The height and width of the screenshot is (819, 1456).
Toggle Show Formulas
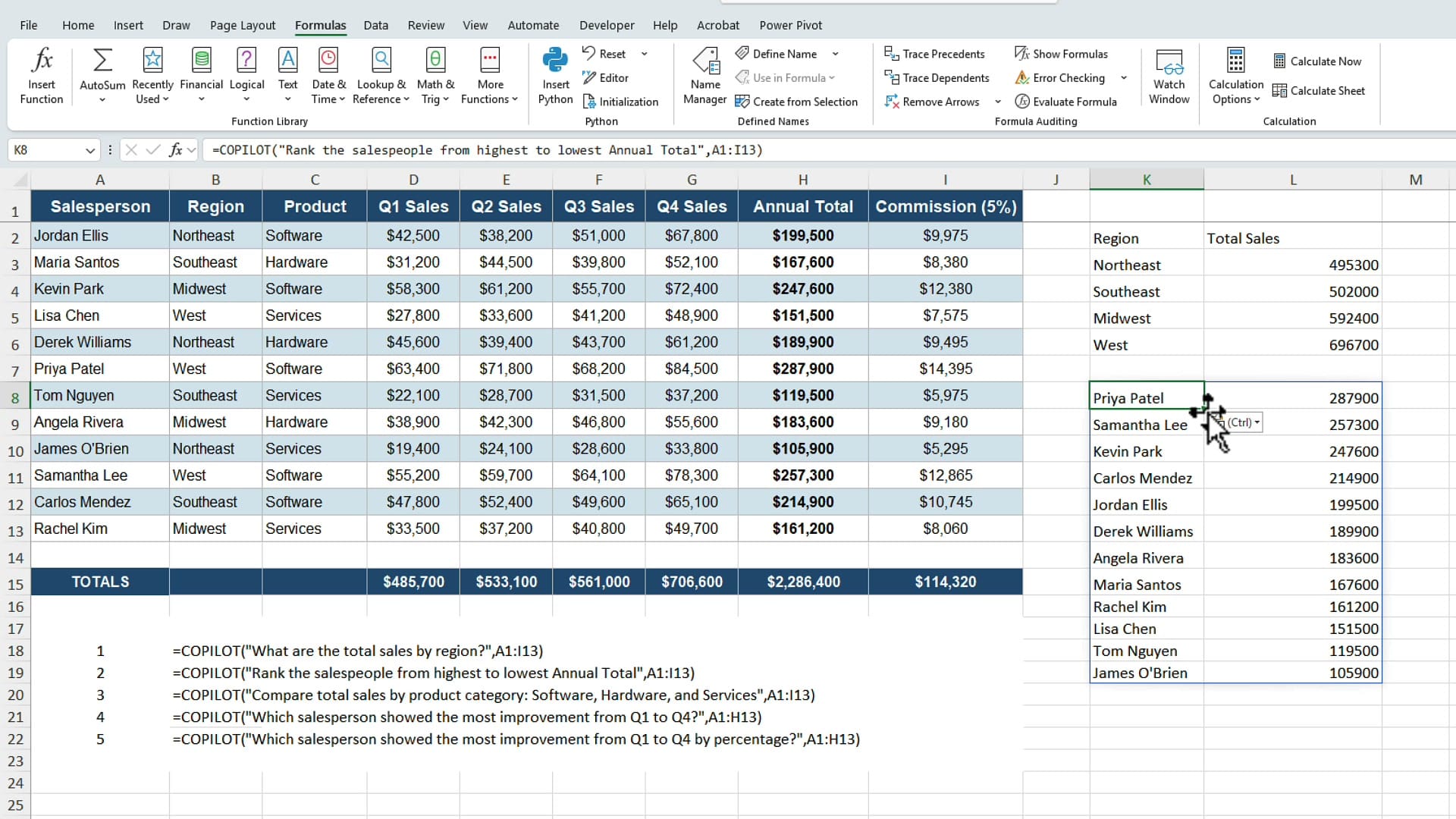pyautogui.click(x=1061, y=54)
